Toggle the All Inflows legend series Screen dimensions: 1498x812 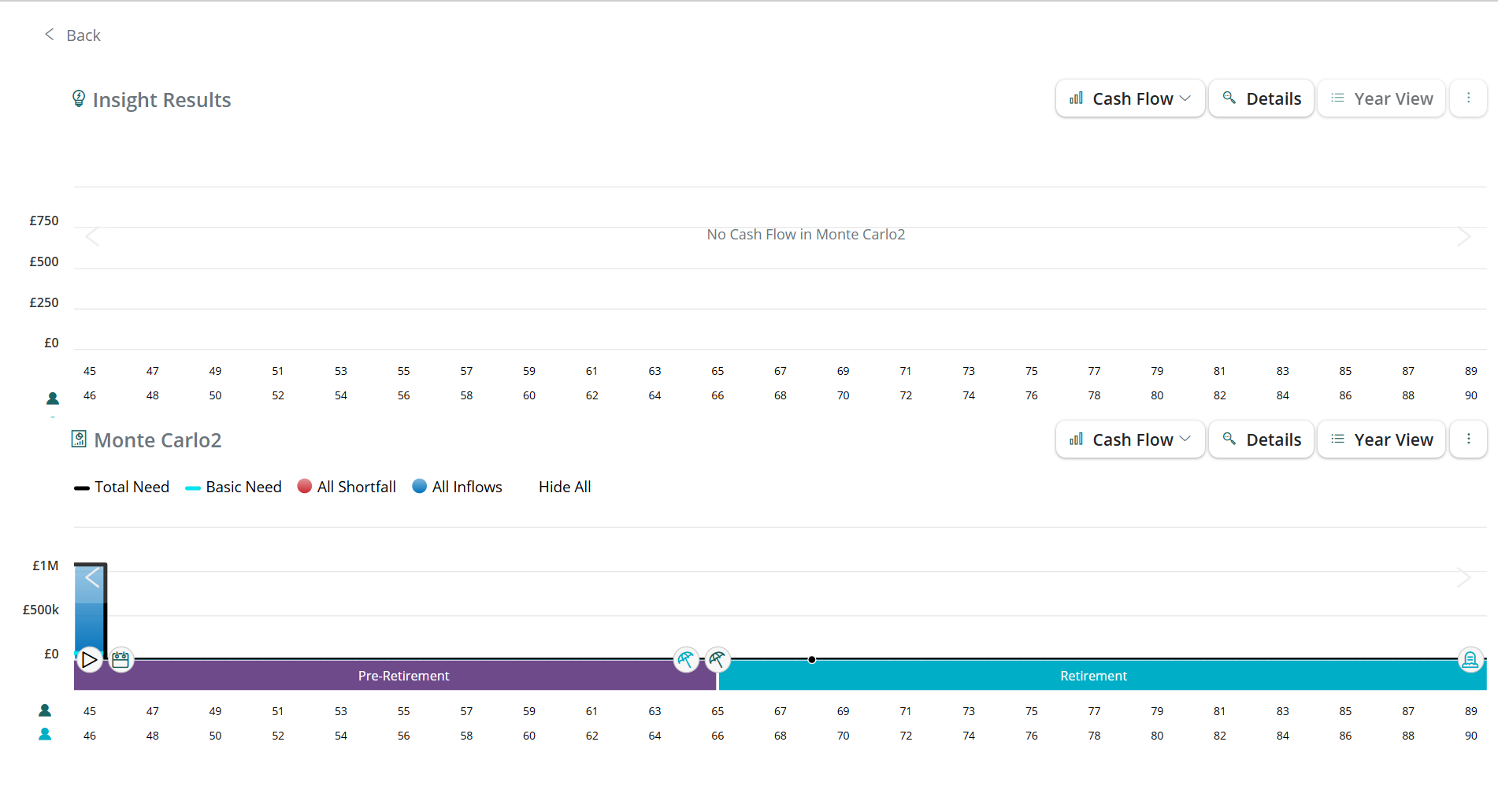(x=458, y=488)
